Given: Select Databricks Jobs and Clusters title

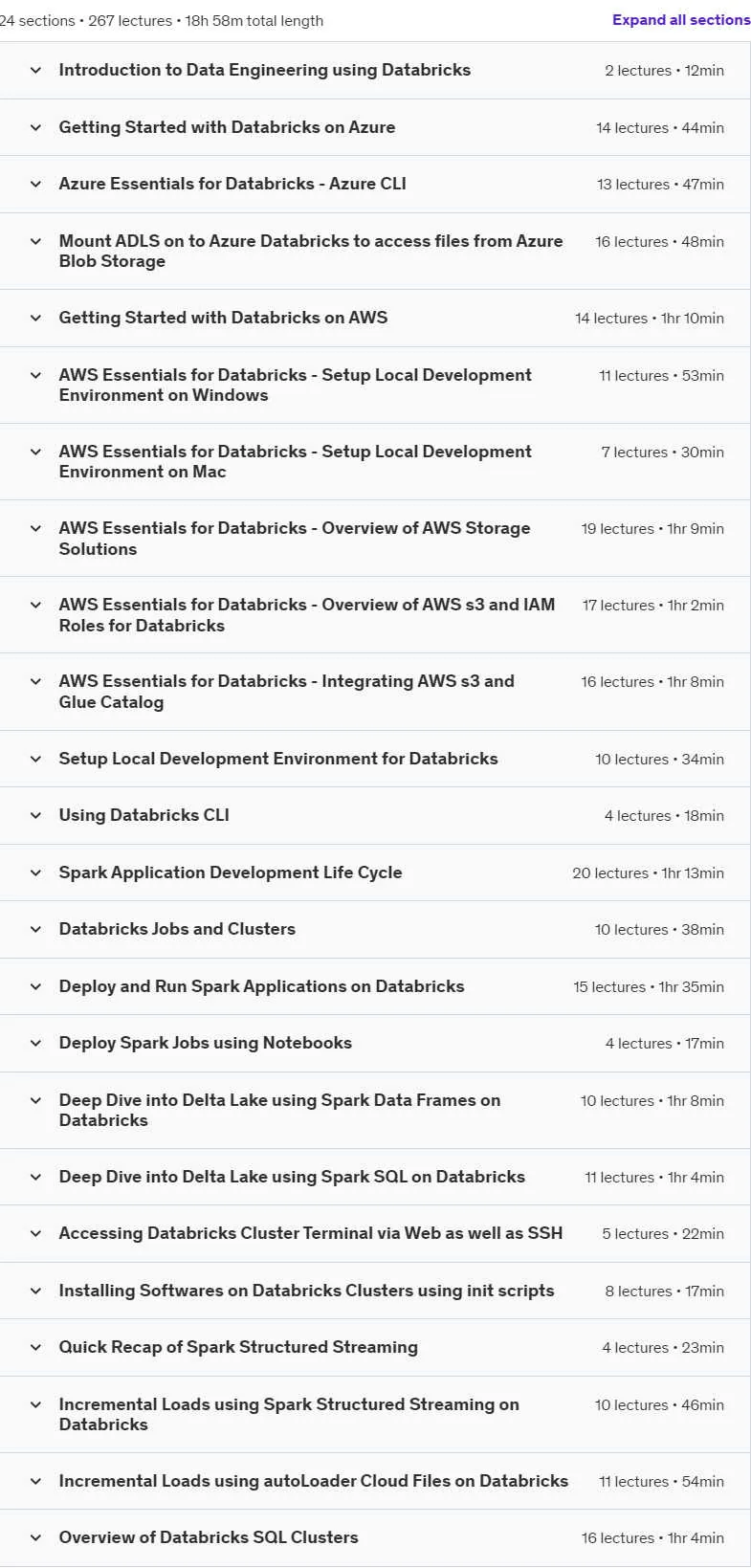Looking at the screenshot, I should (177, 929).
